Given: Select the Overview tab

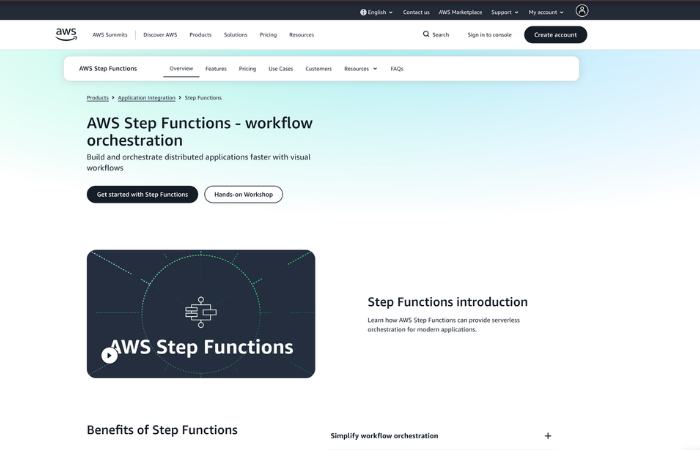Looking at the screenshot, I should coord(181,69).
